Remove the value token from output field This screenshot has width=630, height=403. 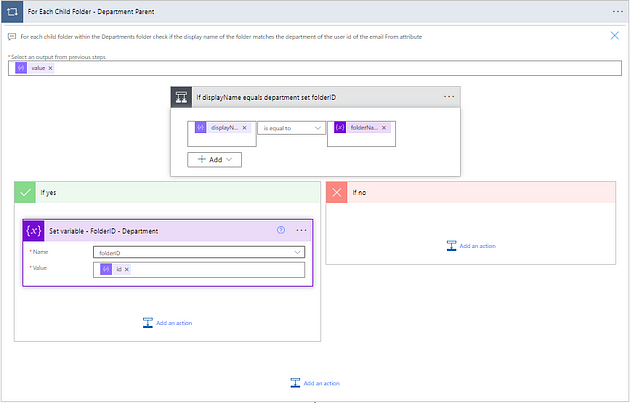[x=50, y=68]
